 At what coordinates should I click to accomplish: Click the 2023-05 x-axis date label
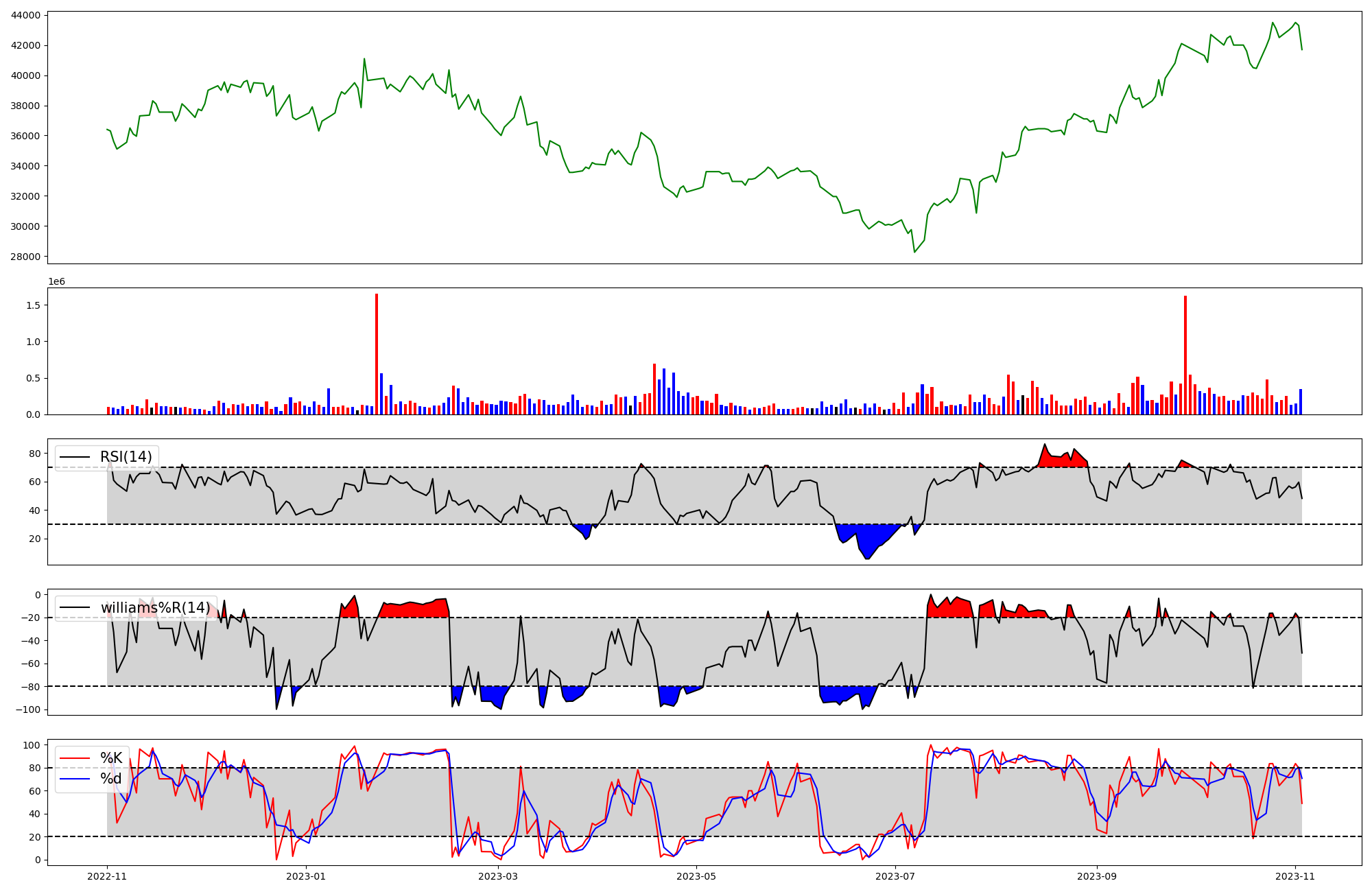tap(696, 876)
